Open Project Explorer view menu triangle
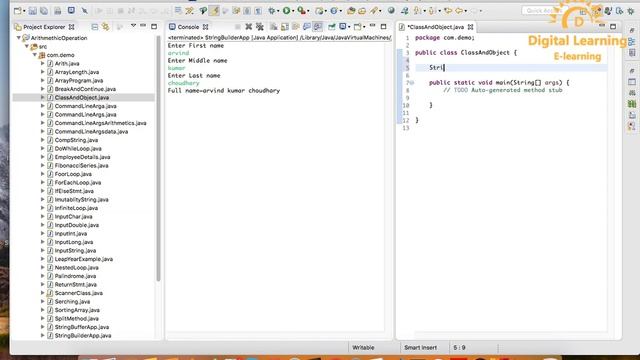Image resolution: width=640 pixels, height=360 pixels. [133, 26]
